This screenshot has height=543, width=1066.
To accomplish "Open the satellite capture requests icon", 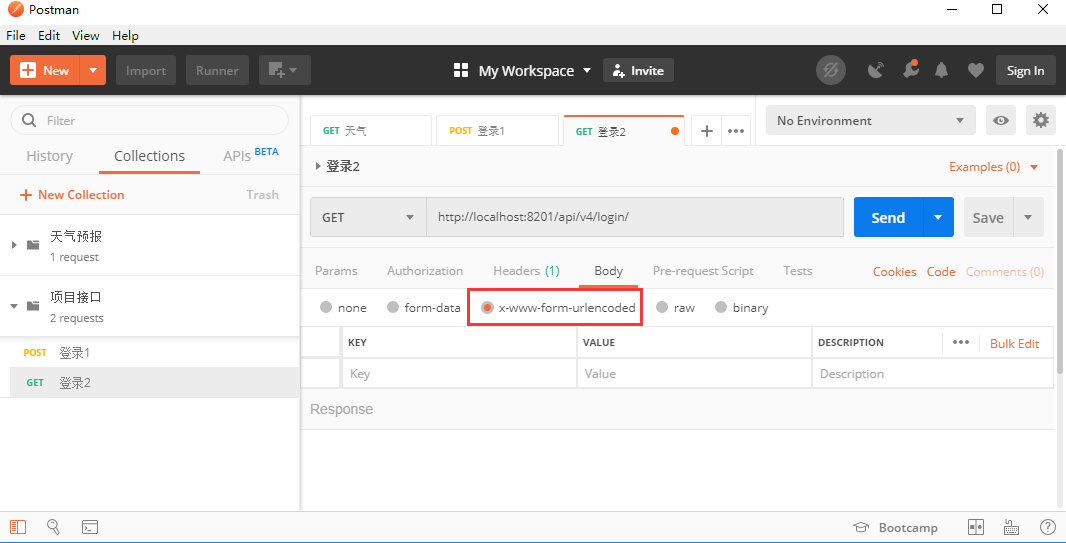I will [x=876, y=70].
